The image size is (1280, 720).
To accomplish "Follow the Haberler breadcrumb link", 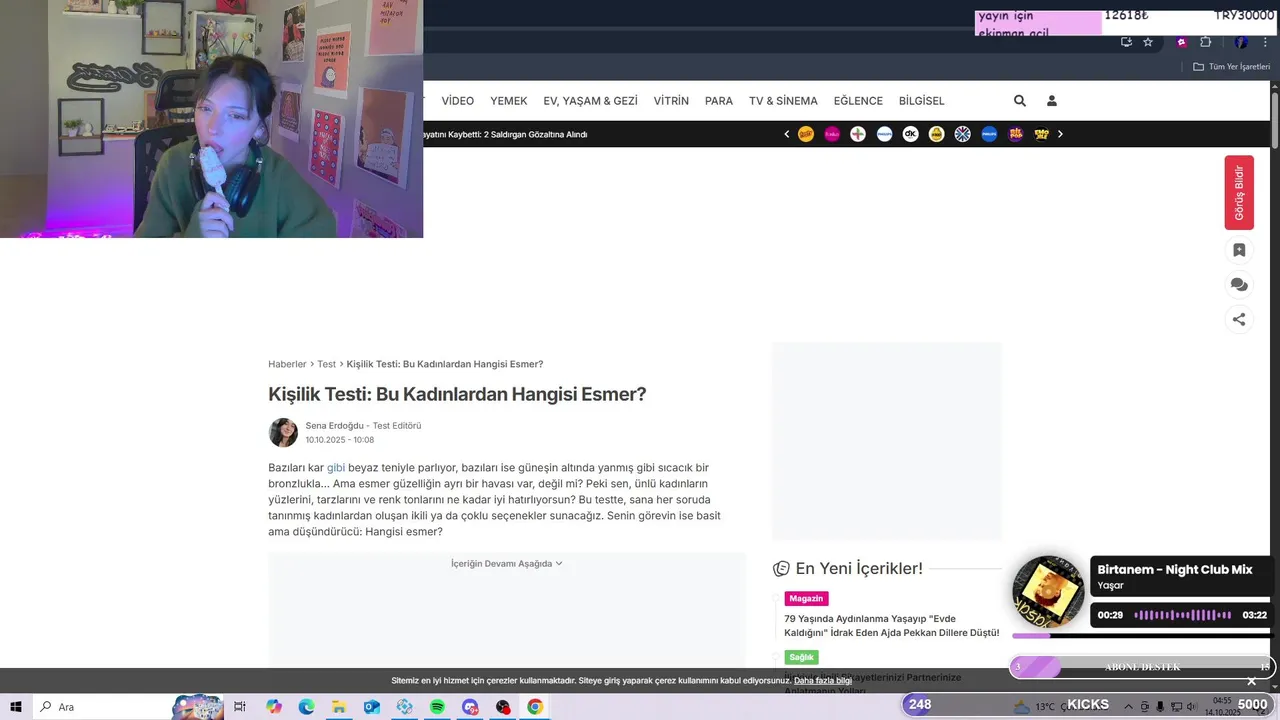I will pyautogui.click(x=287, y=364).
